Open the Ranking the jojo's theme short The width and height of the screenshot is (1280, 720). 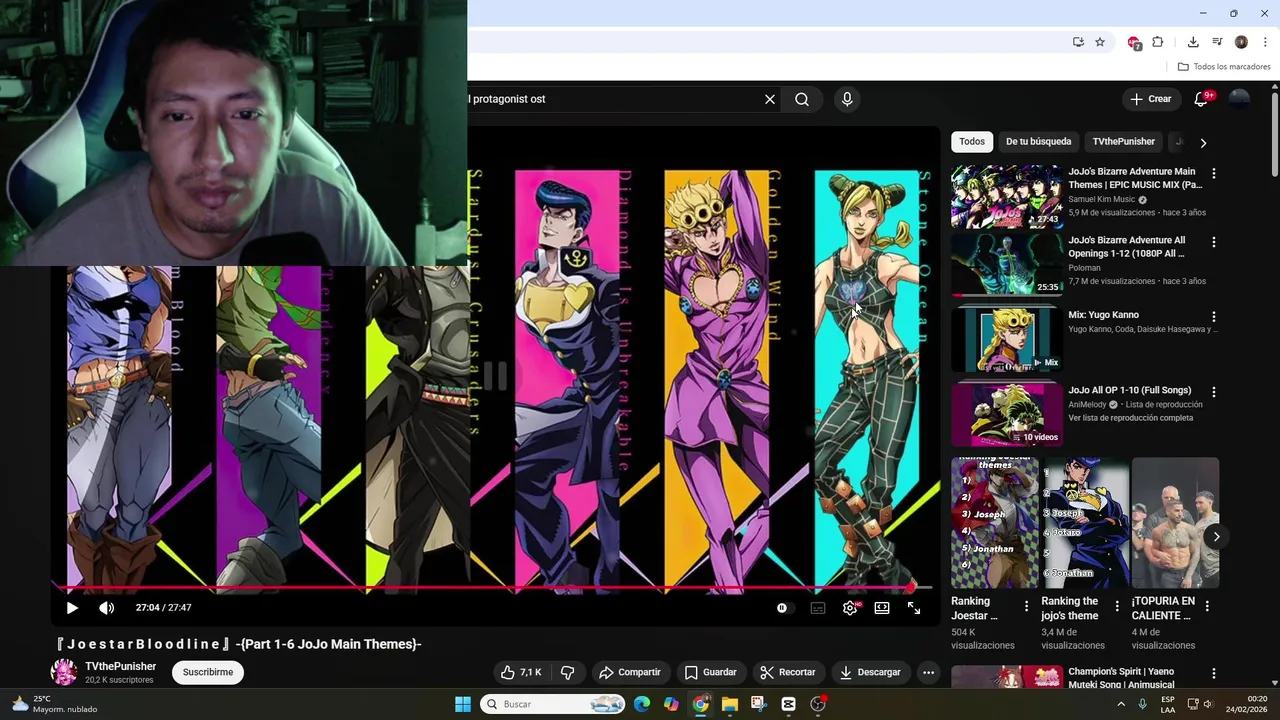click(x=1085, y=523)
